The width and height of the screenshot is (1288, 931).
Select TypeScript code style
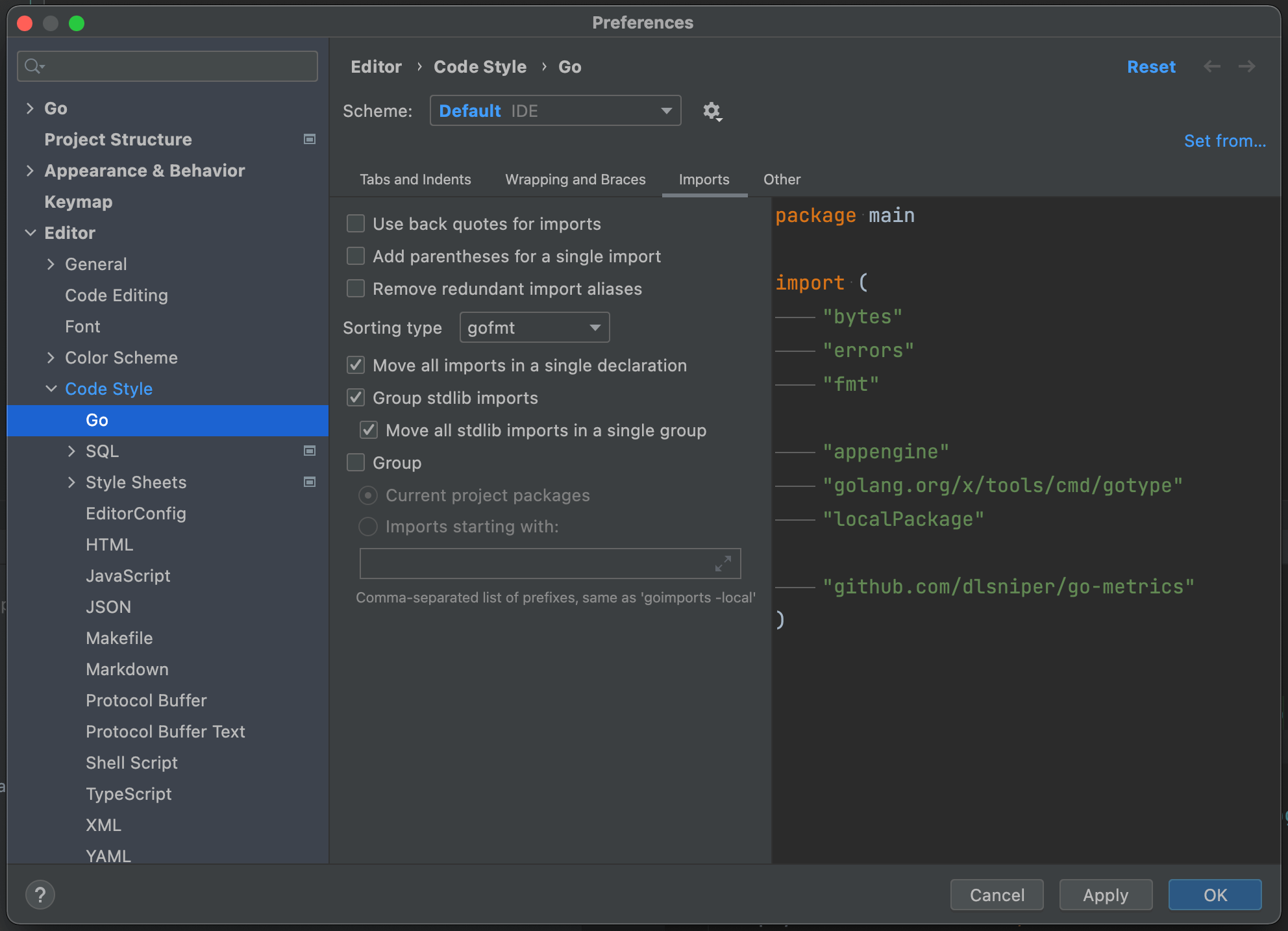tap(129, 794)
